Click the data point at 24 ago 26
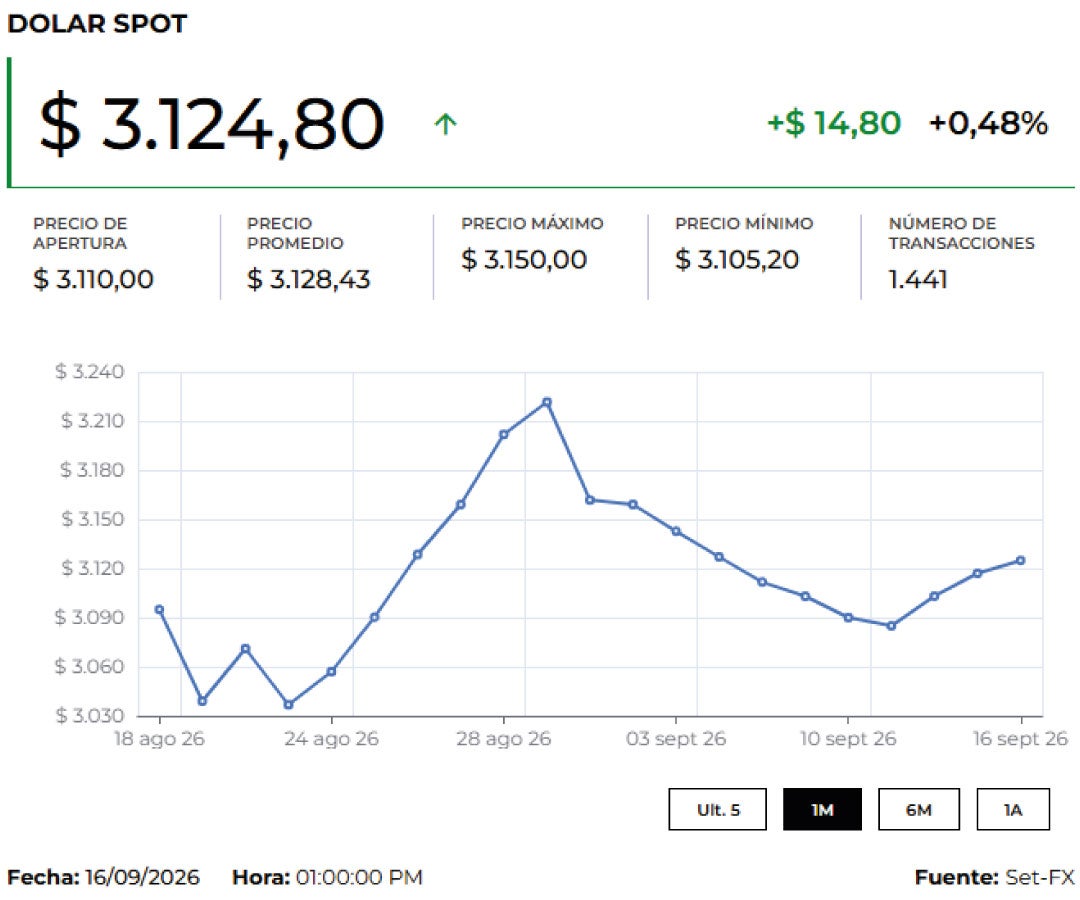 point(331,671)
